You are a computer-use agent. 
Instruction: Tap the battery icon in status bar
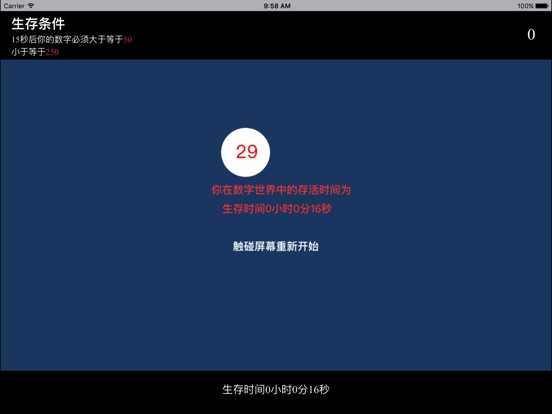542,6
